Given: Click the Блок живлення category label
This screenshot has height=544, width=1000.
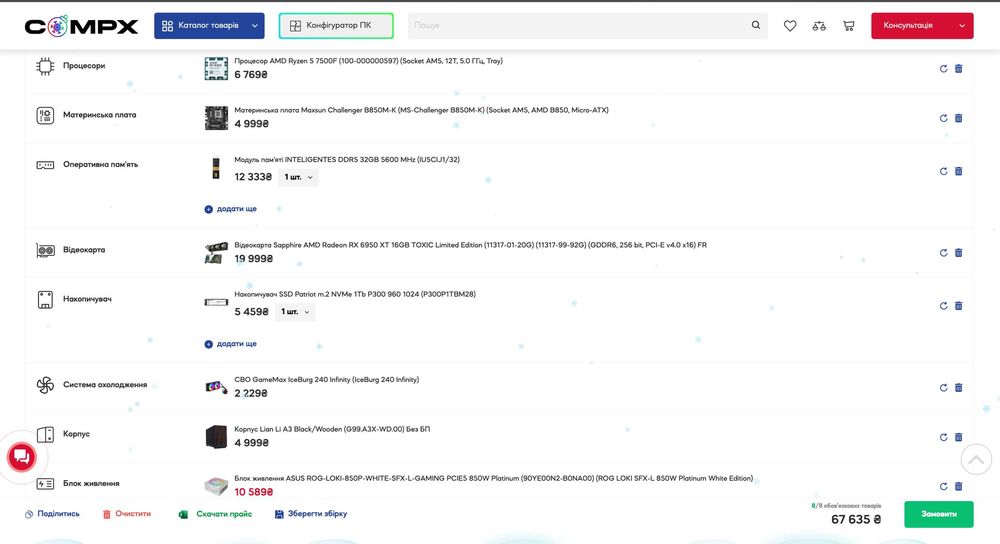Looking at the screenshot, I should pos(91,483).
